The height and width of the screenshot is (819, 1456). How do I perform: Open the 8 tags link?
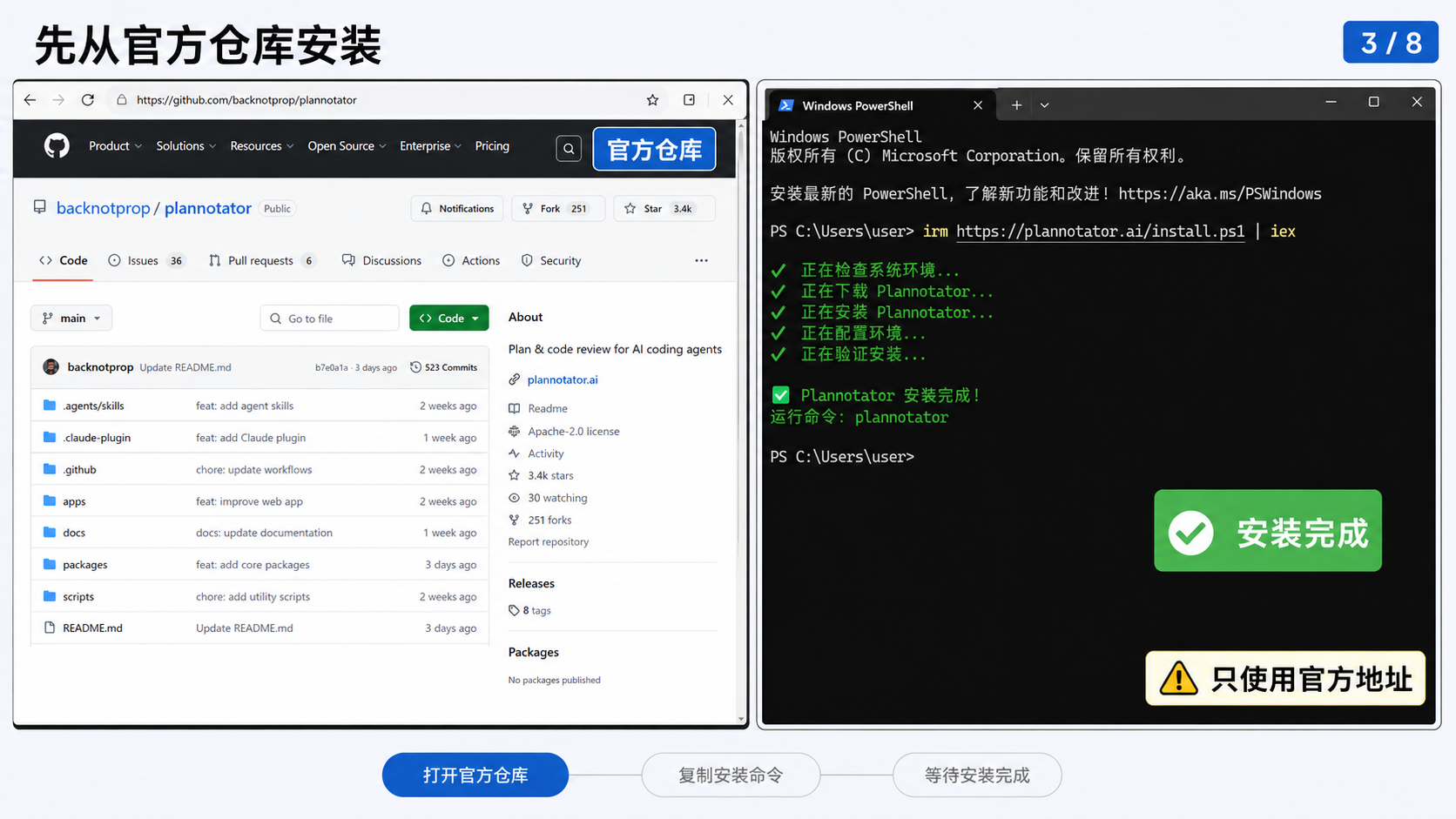coord(530,610)
